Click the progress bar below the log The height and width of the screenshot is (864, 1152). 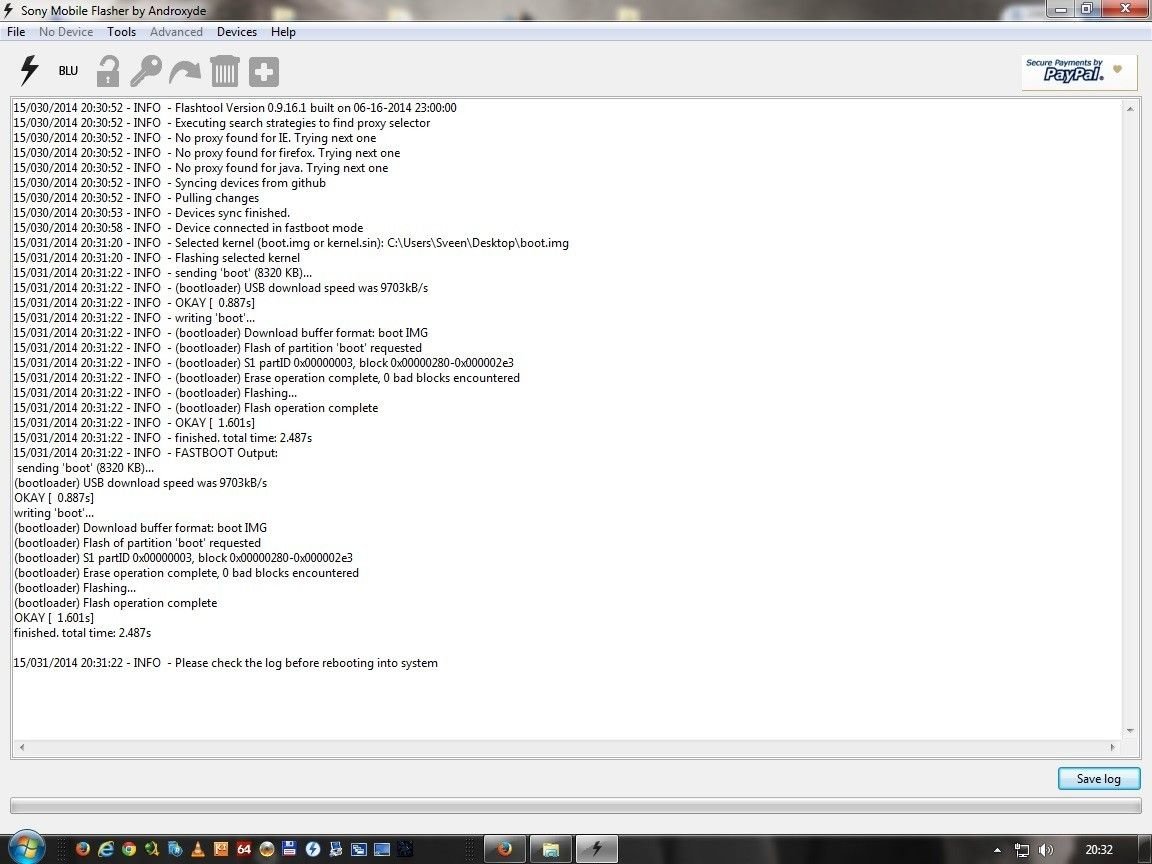pyautogui.click(x=575, y=806)
